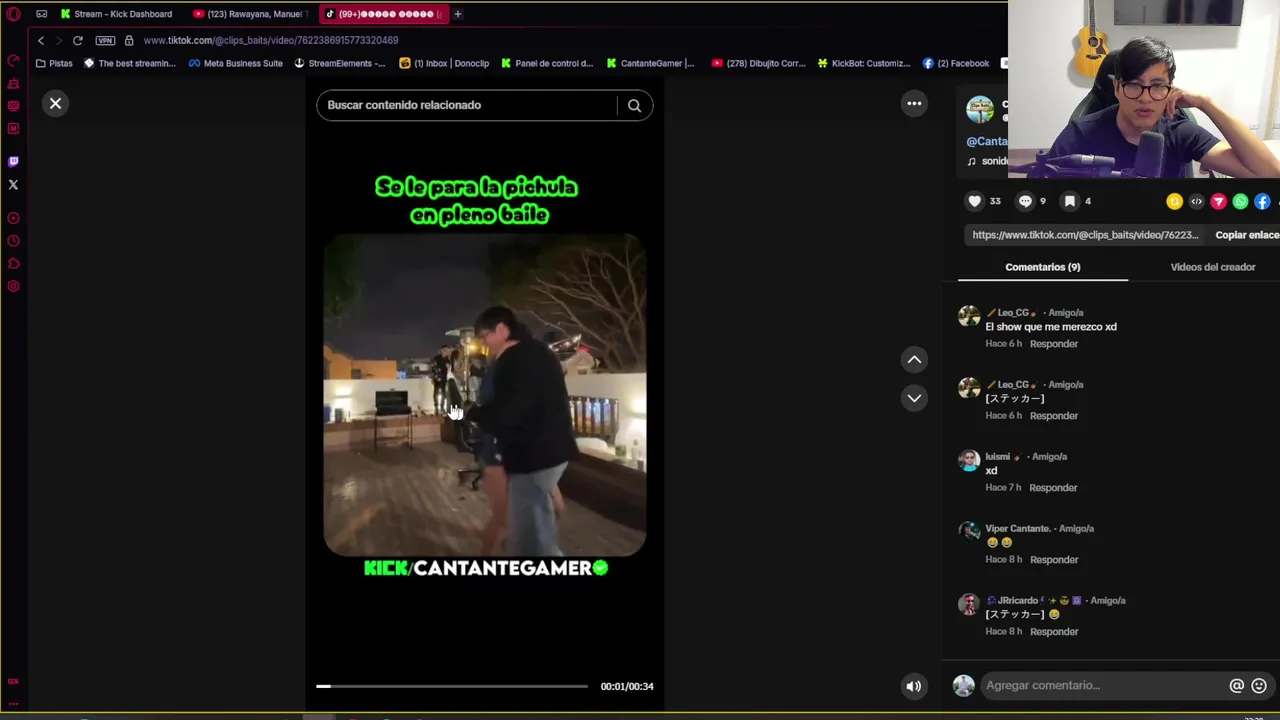Click the video frame to pause playback
The image size is (1280, 720).
click(x=485, y=395)
